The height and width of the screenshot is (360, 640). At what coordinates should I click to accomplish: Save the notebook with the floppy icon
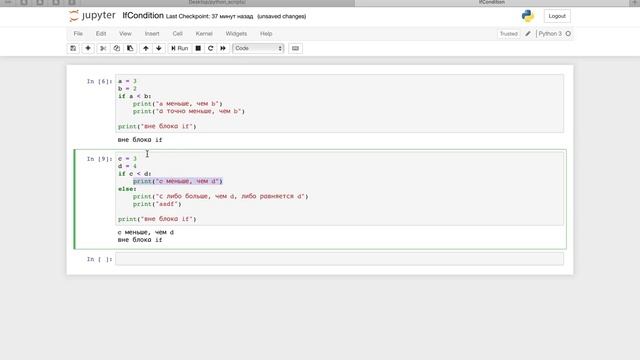[73, 48]
